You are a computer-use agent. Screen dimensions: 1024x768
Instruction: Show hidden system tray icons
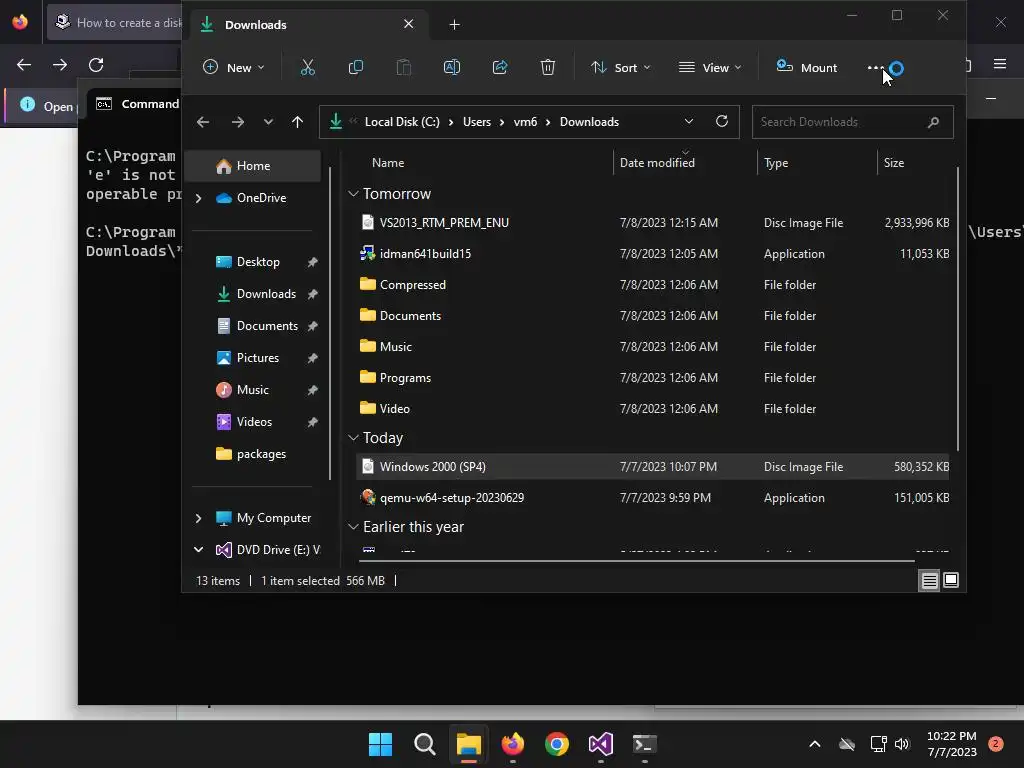coord(814,744)
